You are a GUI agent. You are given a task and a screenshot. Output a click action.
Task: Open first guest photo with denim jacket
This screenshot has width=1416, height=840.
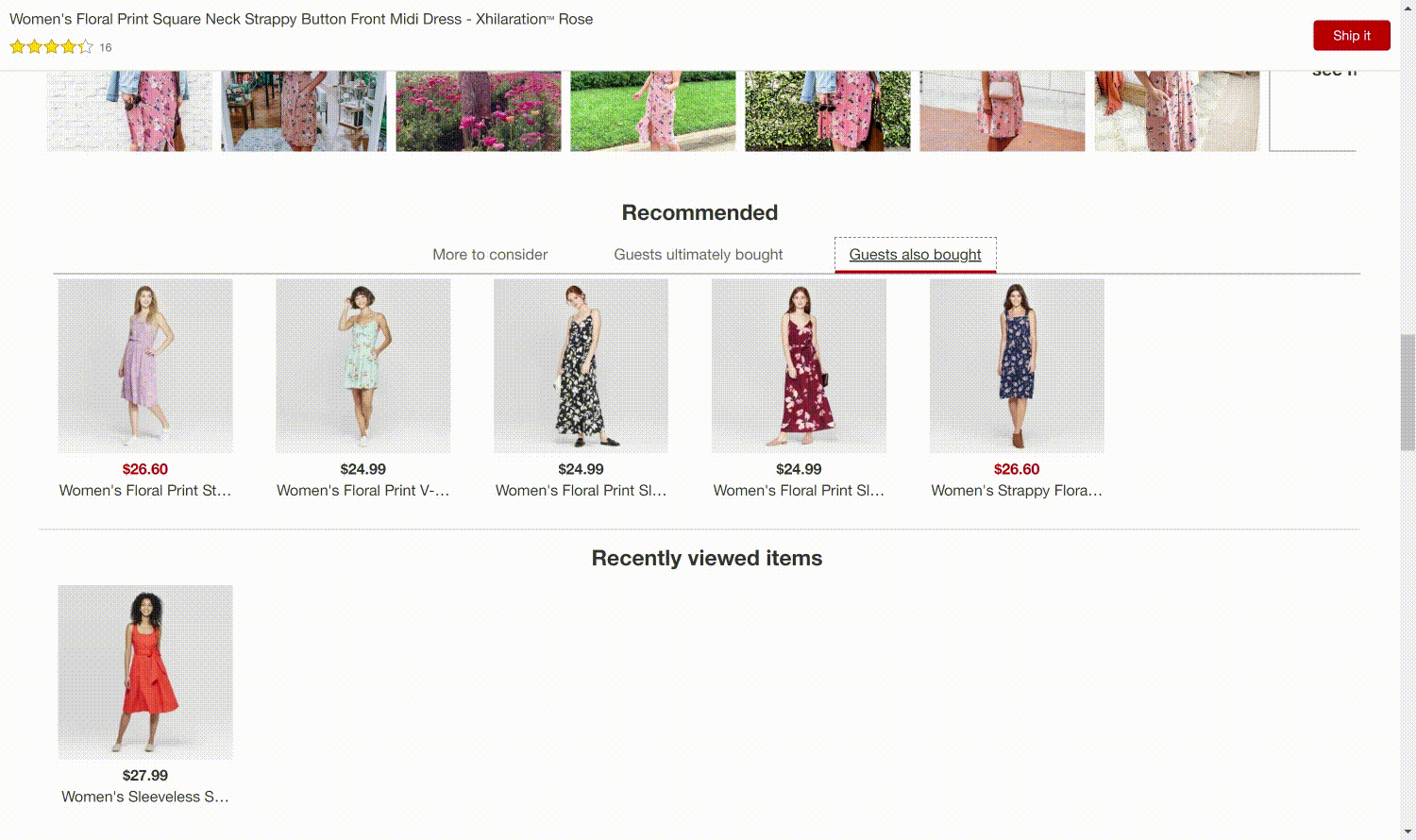click(129, 110)
